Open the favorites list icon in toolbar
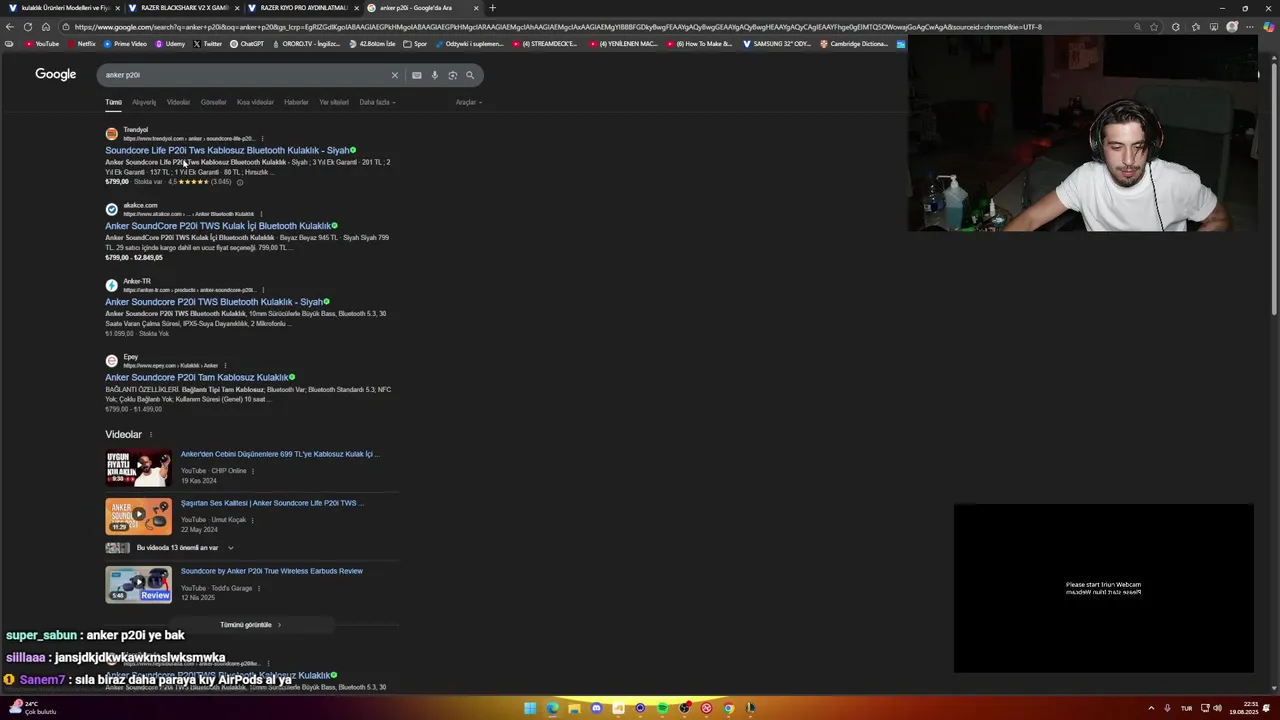Viewport: 1280px width, 720px height. point(1195,27)
